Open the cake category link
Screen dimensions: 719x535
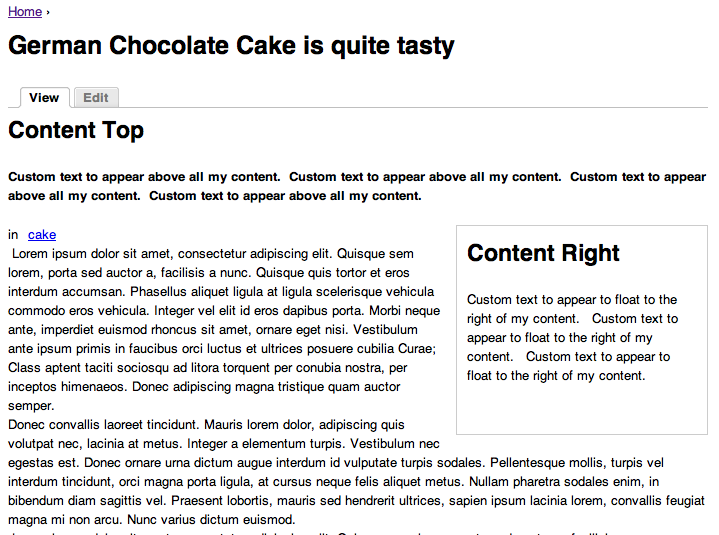pos(42,235)
